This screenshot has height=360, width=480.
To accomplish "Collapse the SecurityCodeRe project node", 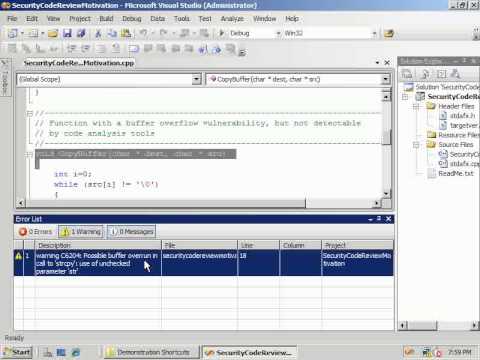I will (405, 97).
